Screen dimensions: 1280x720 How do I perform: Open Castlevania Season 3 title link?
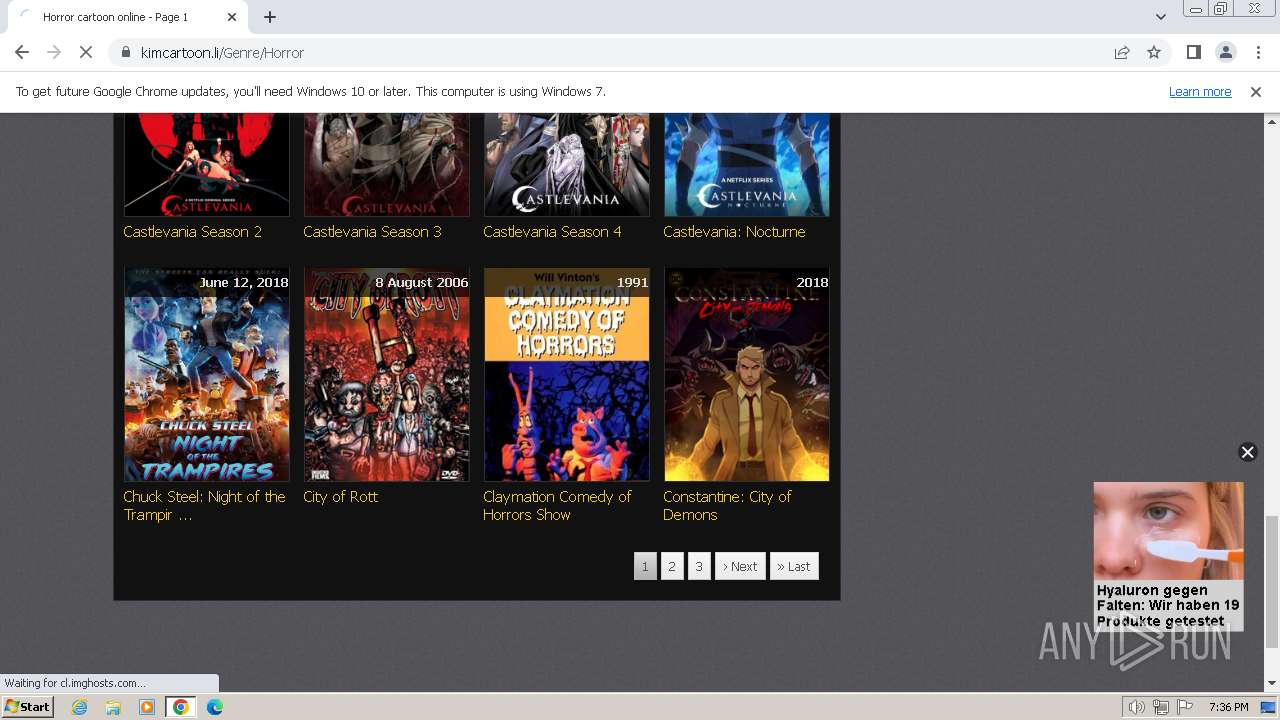pos(372,231)
